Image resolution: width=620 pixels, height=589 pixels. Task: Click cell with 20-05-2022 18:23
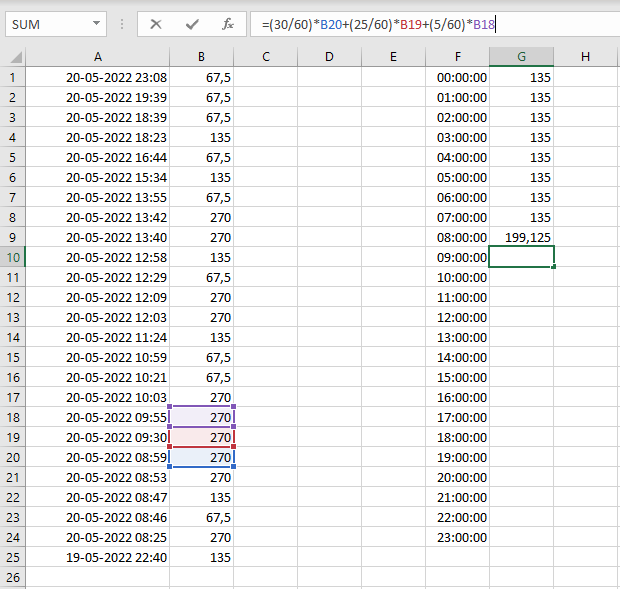click(x=98, y=137)
